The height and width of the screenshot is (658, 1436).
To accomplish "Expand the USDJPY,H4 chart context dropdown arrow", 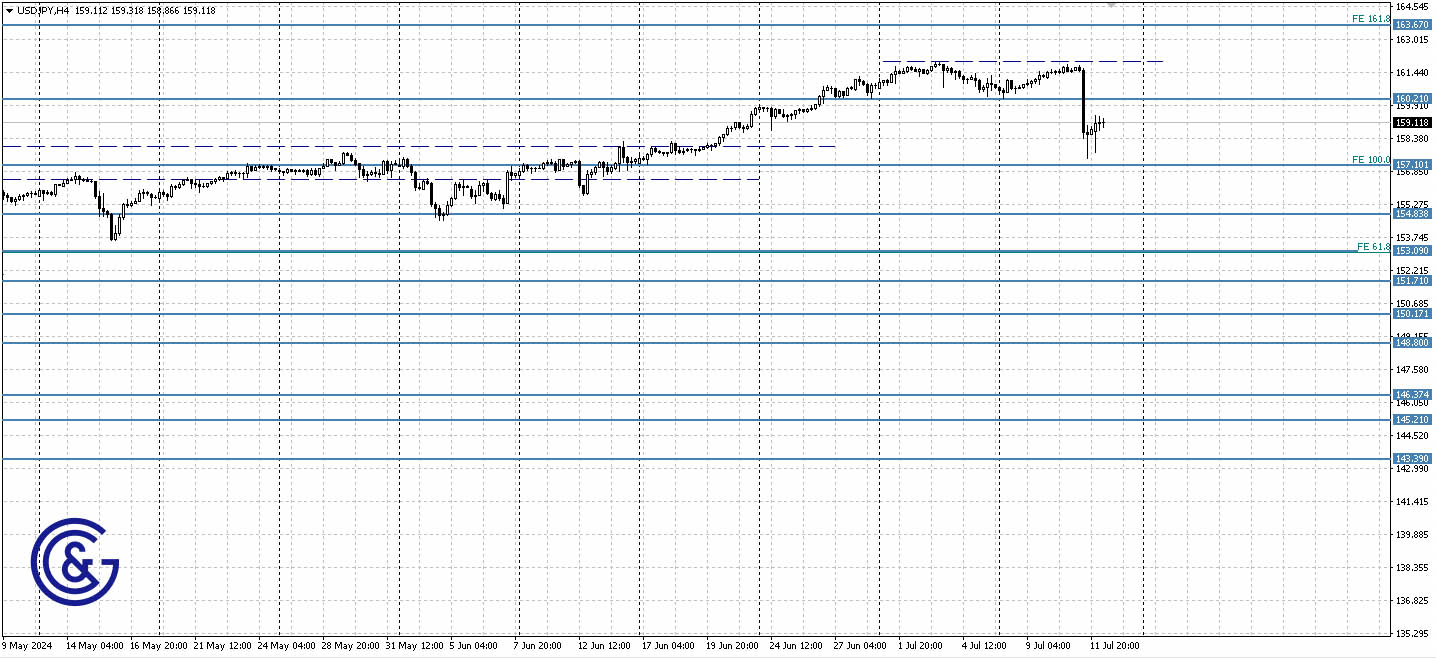I will (x=8, y=10).
